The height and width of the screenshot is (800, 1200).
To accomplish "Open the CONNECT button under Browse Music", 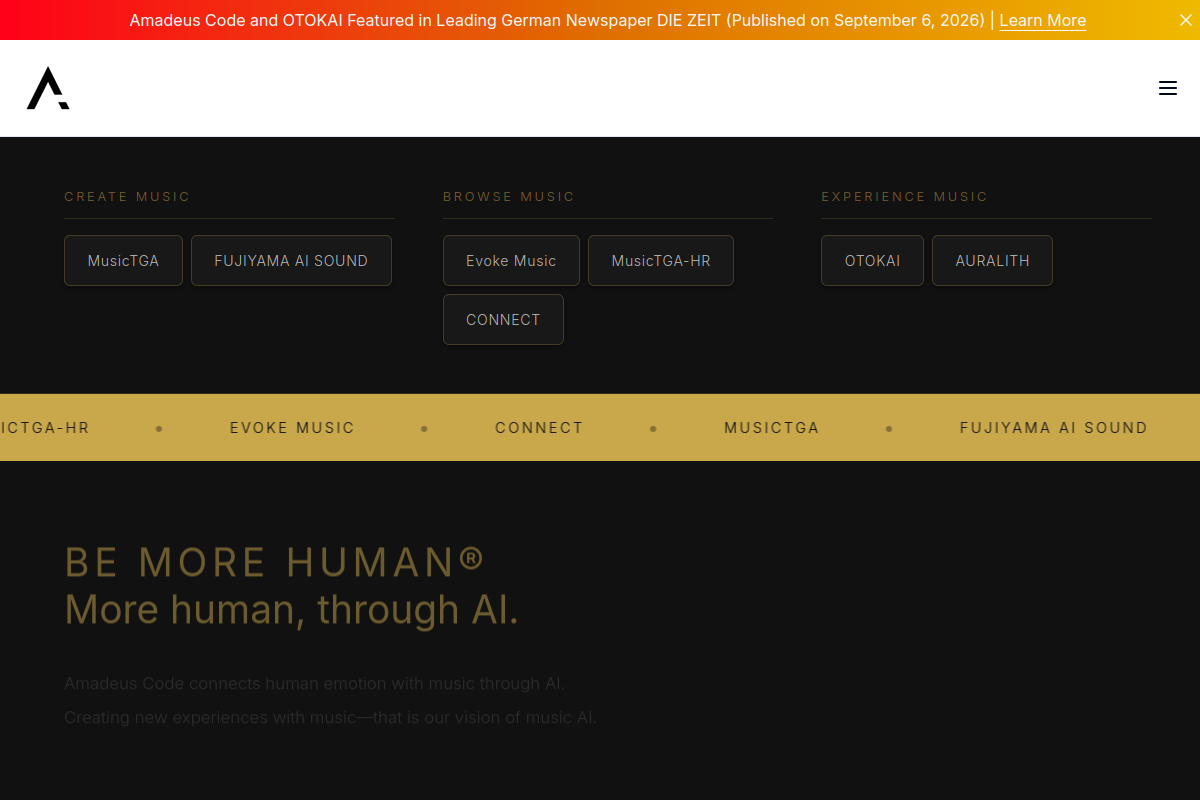I will coord(503,319).
